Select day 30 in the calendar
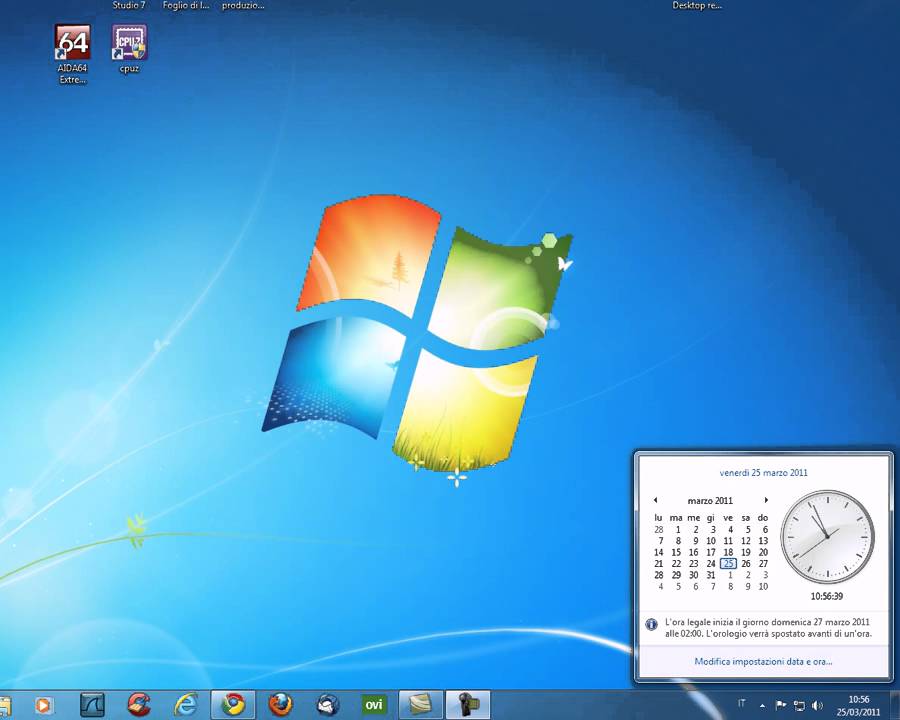The image size is (900, 720). tap(693, 575)
